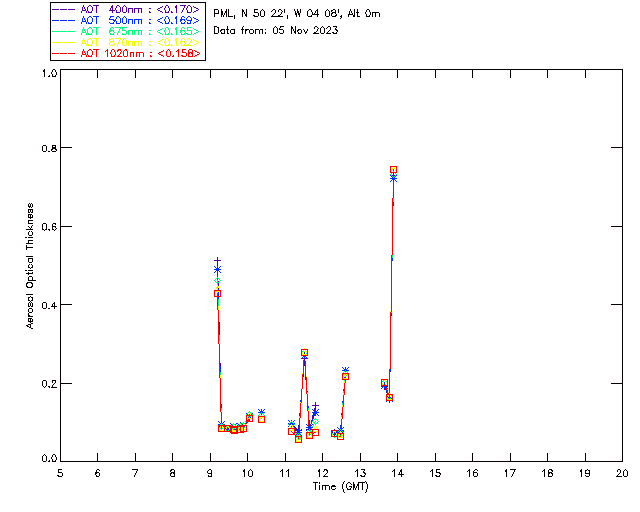Image resolution: width=640 pixels, height=512 pixels.
Task: Click the x-axis label 14
Action: 398,473
